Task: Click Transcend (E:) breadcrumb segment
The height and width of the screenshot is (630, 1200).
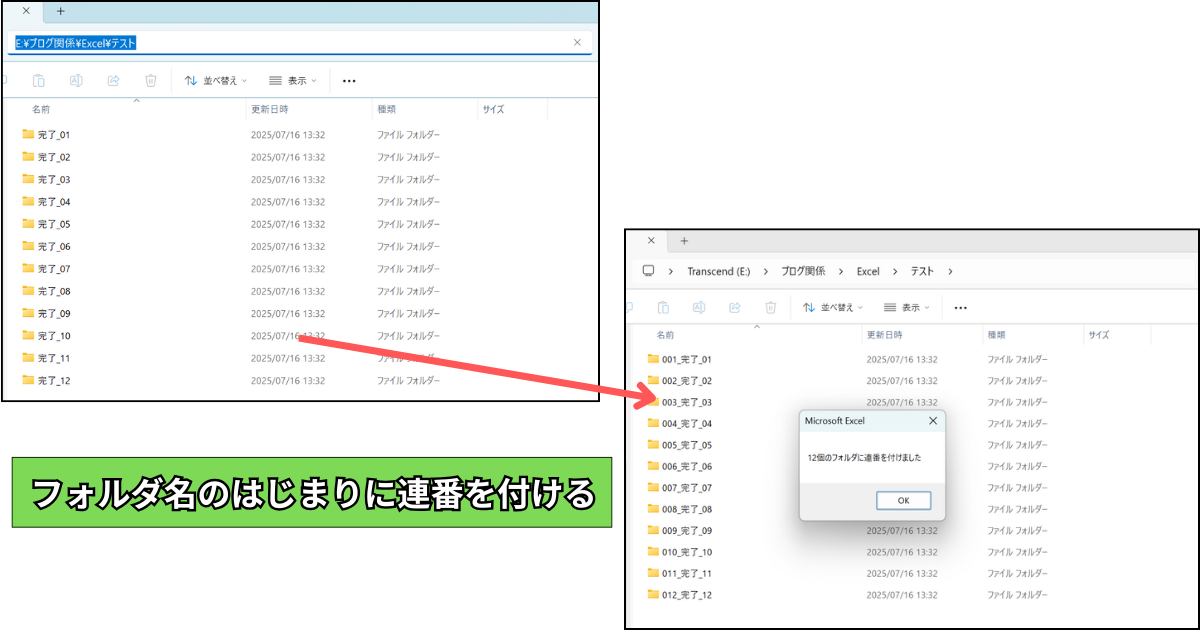Action: [718, 271]
